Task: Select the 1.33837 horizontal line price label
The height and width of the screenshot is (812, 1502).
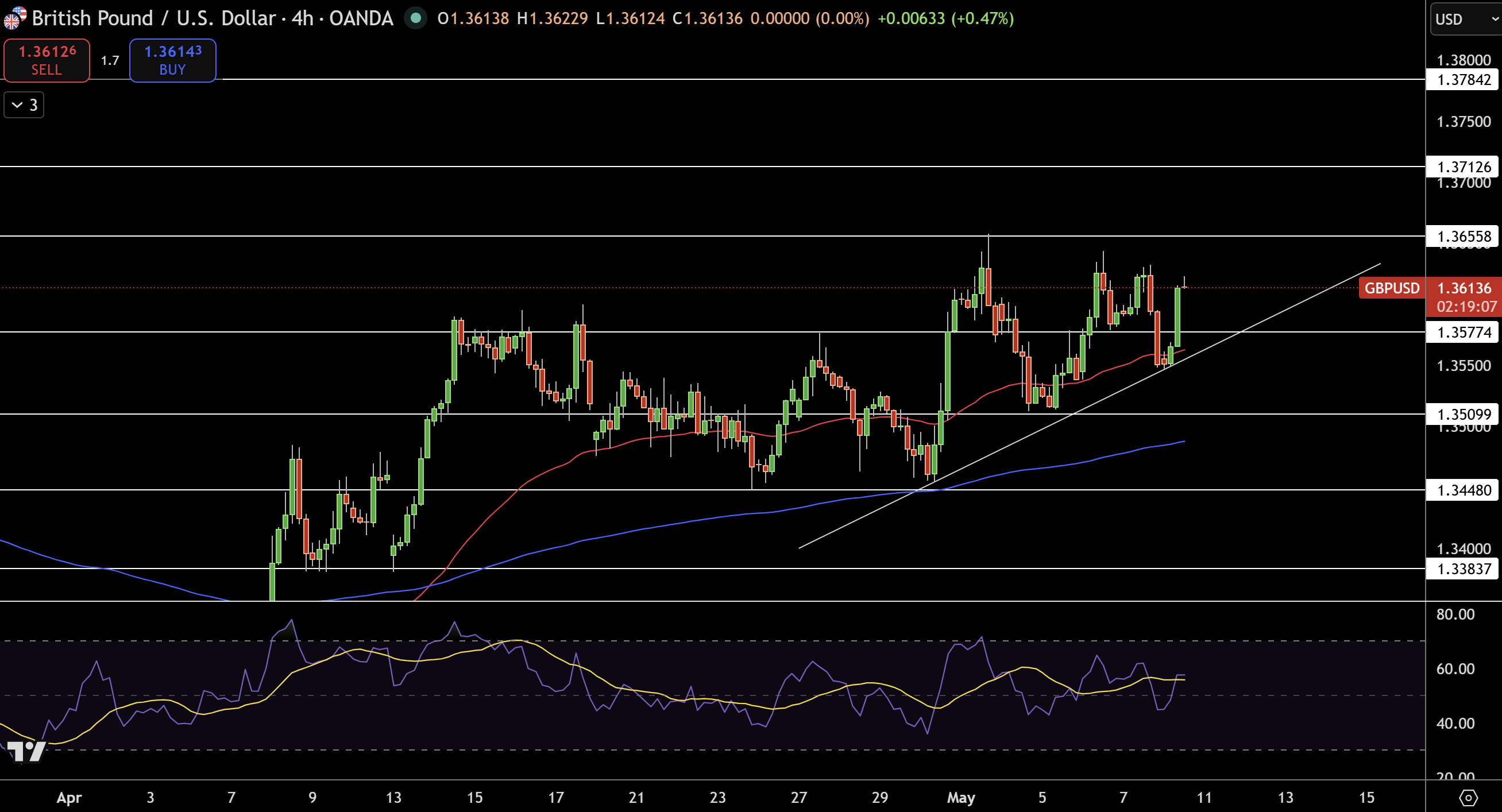Action: point(1462,569)
